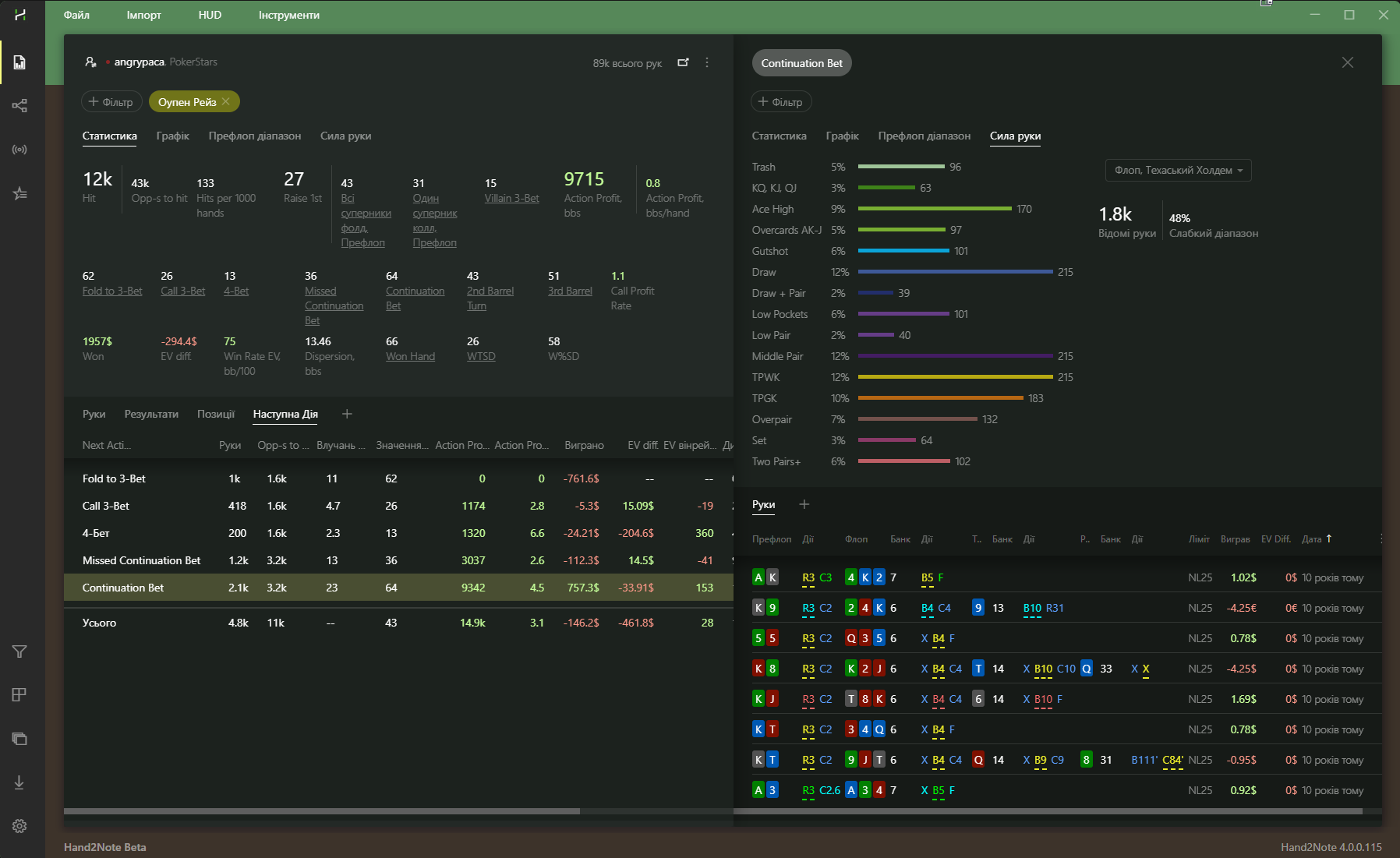
Task: Open the Fold to 3-Bet stat link
Action: (x=112, y=291)
